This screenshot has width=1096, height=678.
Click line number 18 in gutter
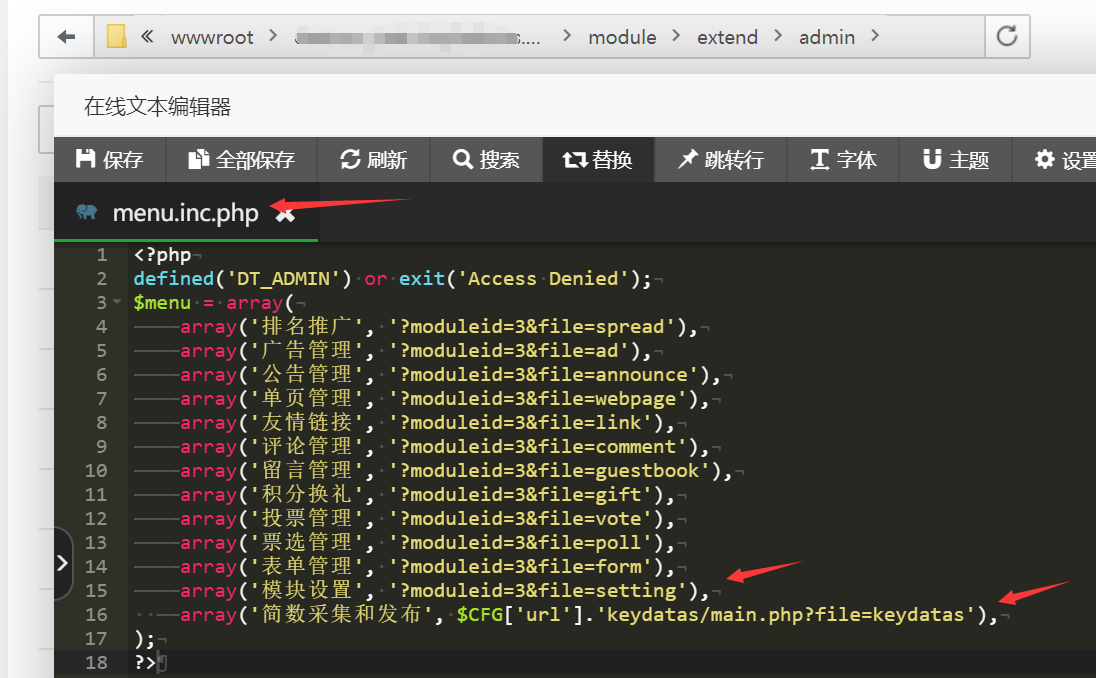96,662
